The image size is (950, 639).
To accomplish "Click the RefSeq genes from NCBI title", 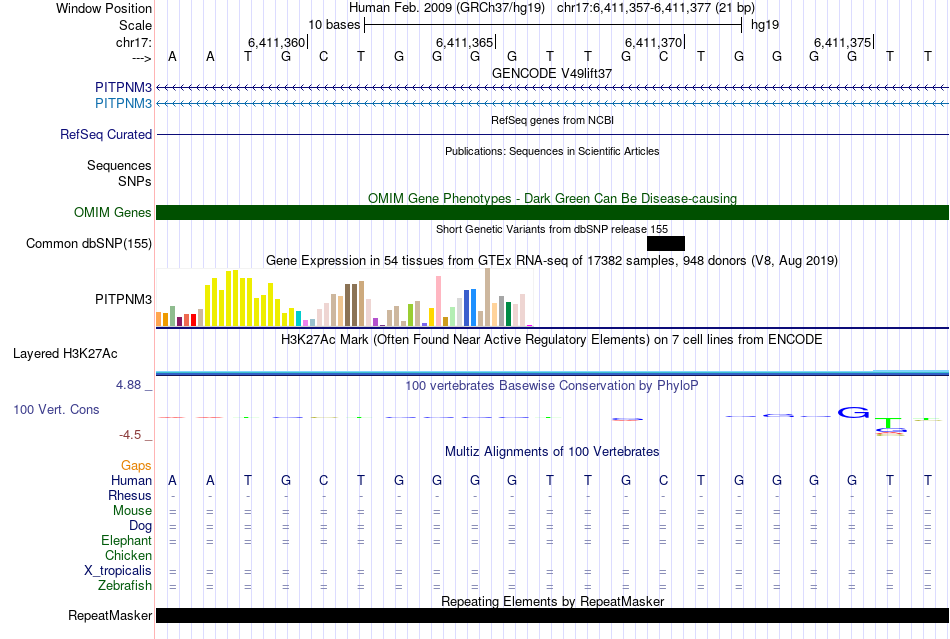I will pos(552,120).
